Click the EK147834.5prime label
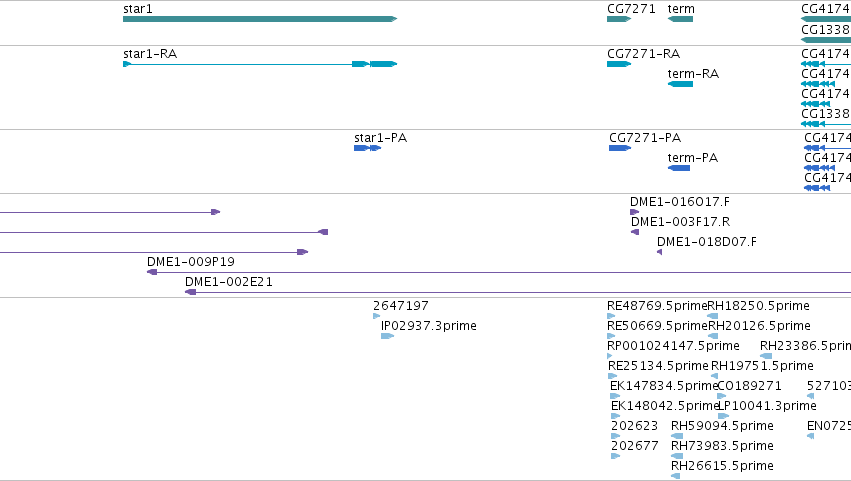Image resolution: width=851 pixels, height=481 pixels. [664, 387]
